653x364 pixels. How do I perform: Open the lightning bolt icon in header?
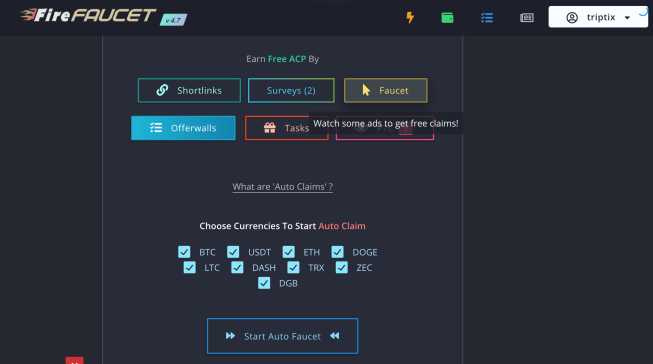(410, 17)
